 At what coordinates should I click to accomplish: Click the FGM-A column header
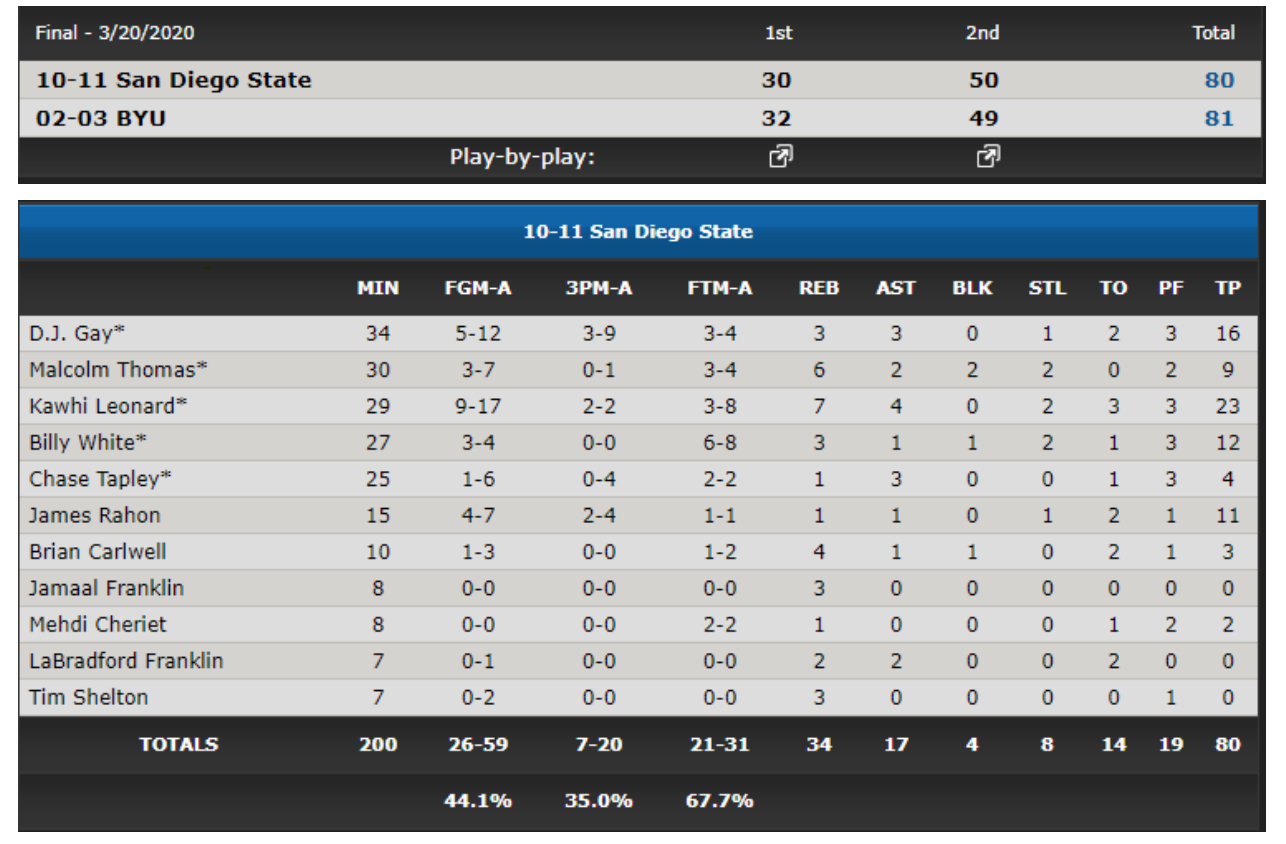pyautogui.click(x=478, y=289)
